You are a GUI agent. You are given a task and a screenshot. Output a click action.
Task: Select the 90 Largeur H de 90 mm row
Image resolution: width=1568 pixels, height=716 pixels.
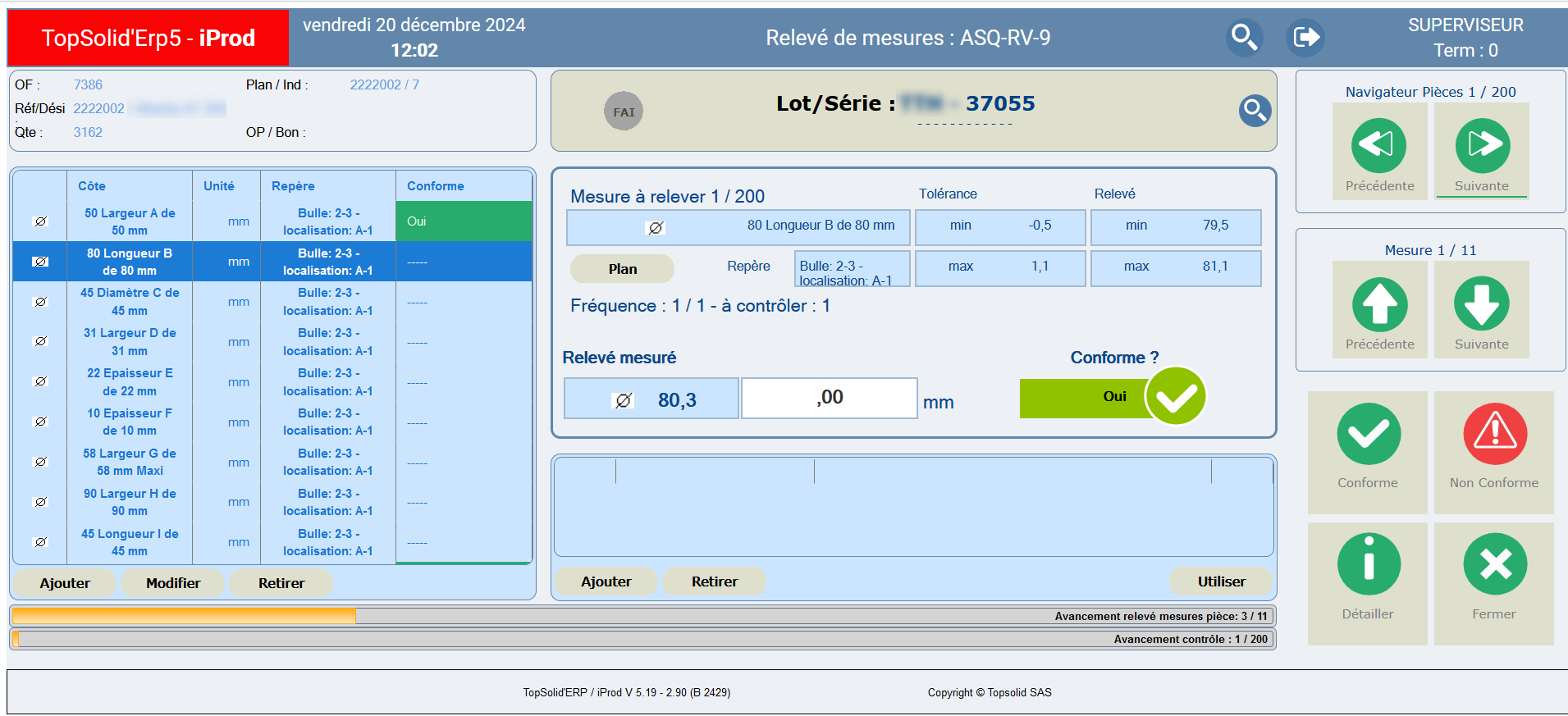[272, 502]
